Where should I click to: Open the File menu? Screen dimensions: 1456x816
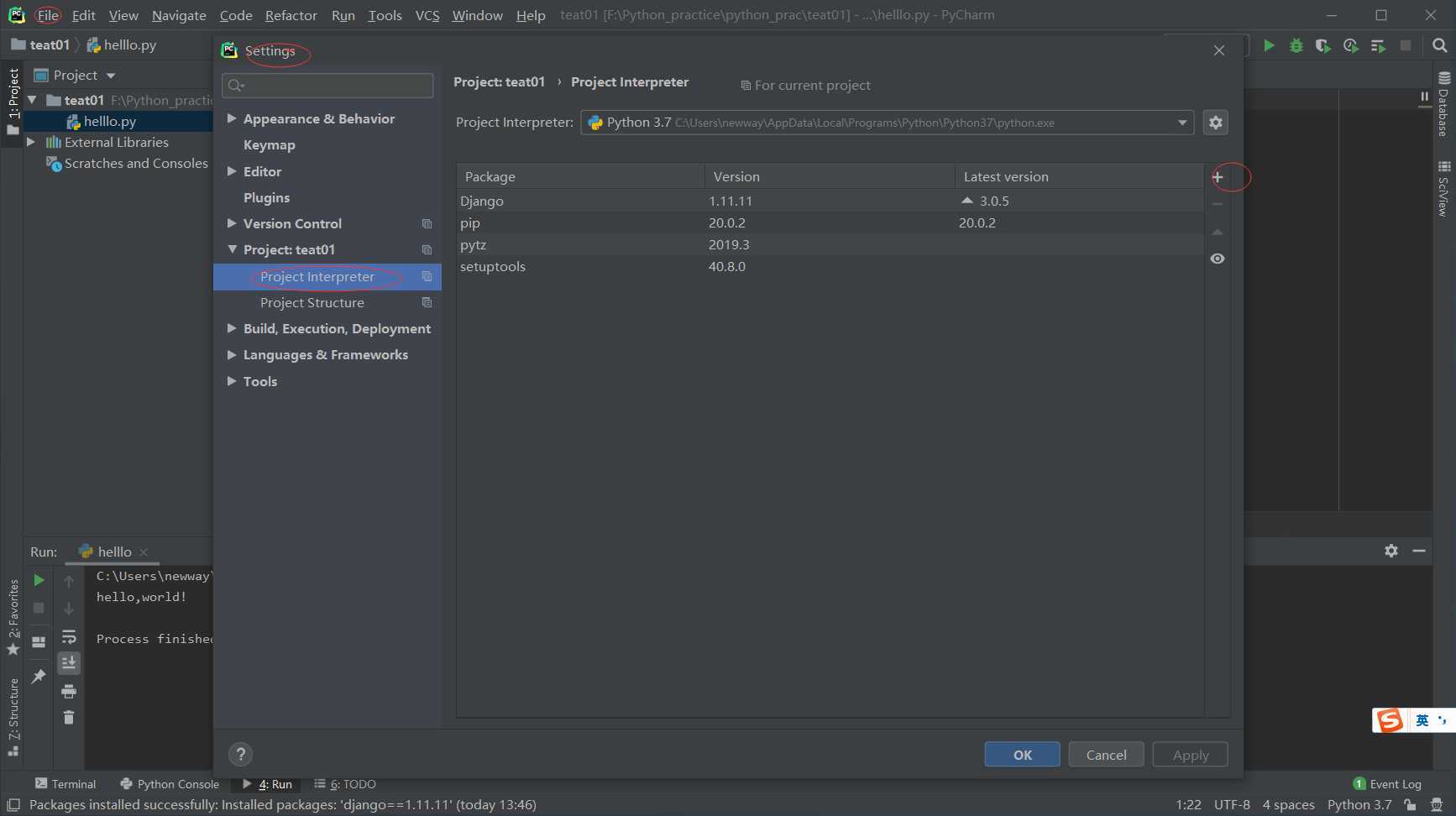(x=48, y=15)
